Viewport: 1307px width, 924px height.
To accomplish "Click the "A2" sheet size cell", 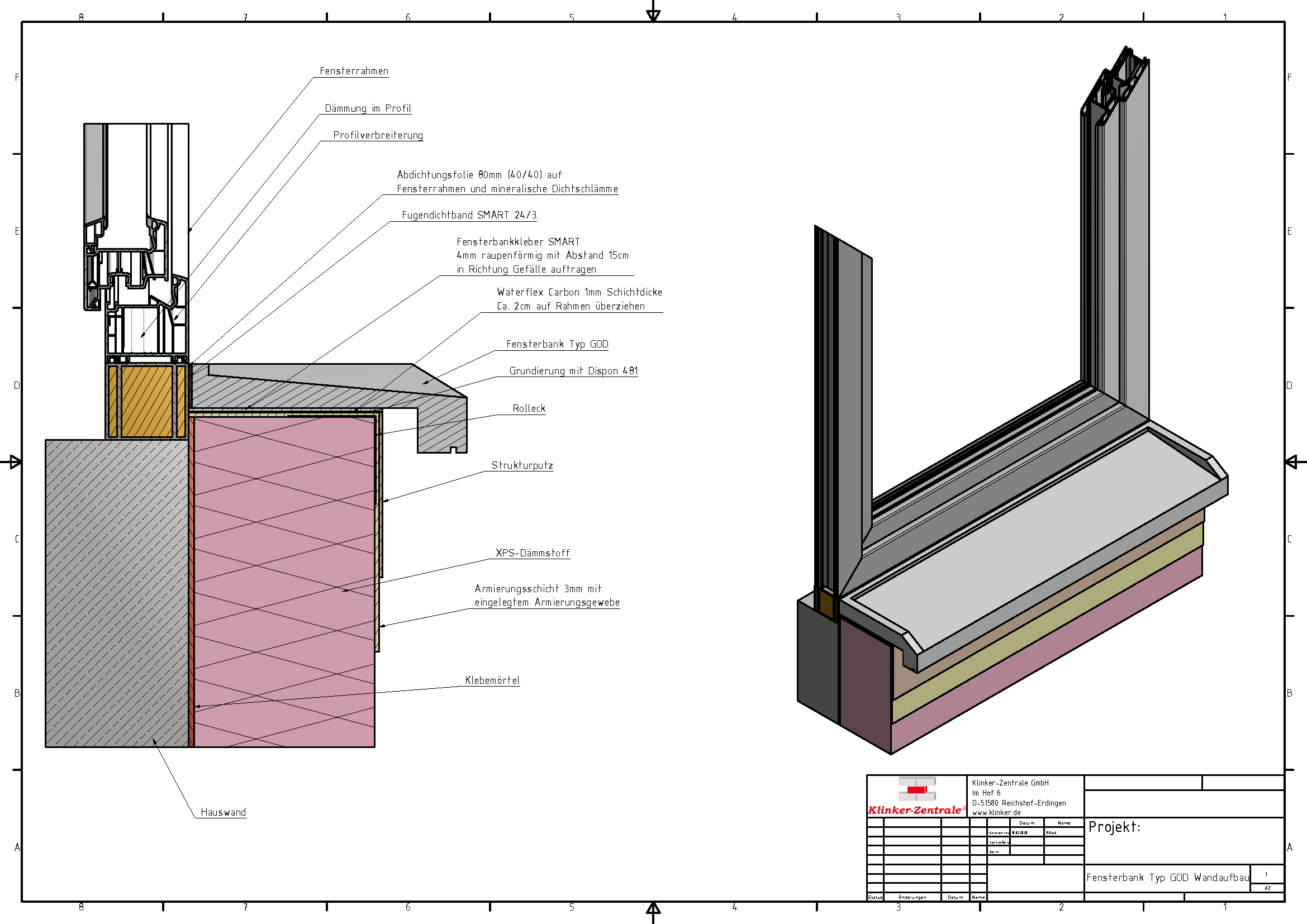I will [1267, 888].
